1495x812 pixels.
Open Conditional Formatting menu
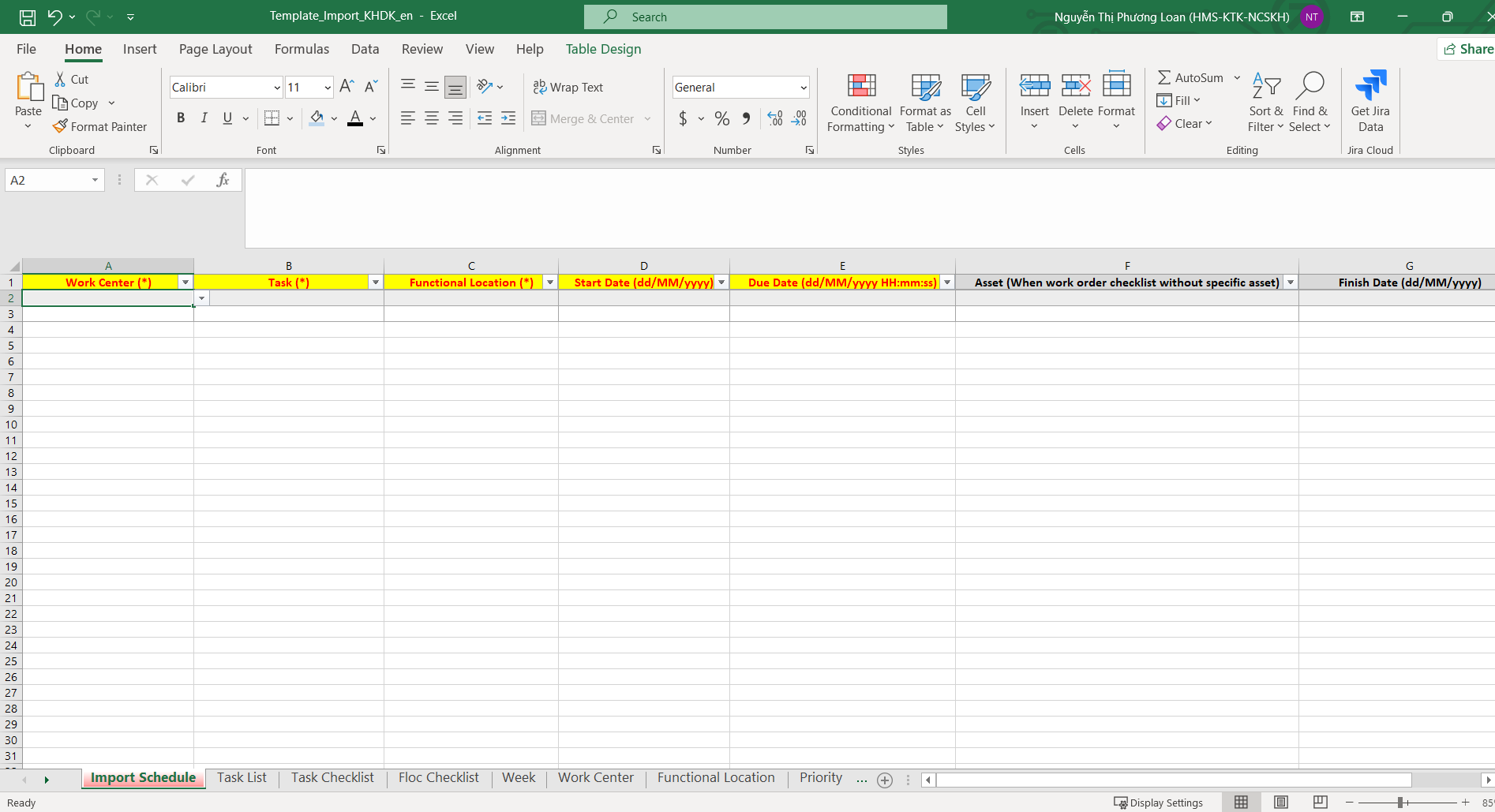click(860, 103)
